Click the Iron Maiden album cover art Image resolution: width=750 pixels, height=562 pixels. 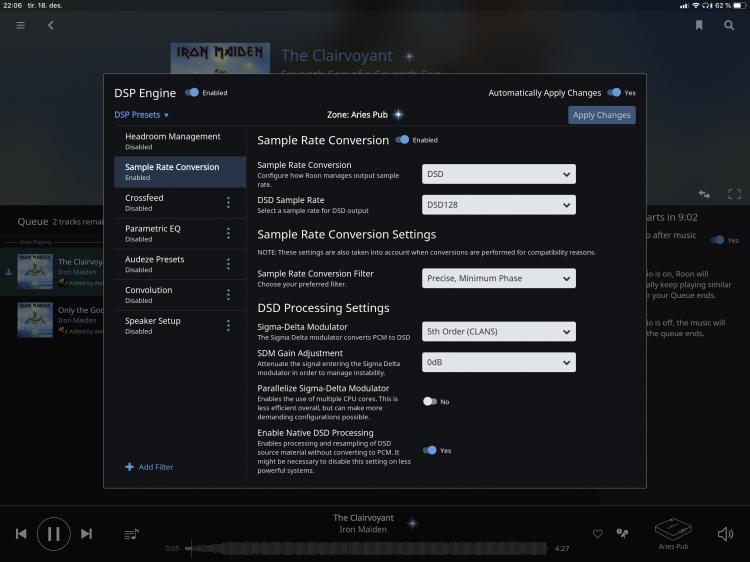point(220,58)
